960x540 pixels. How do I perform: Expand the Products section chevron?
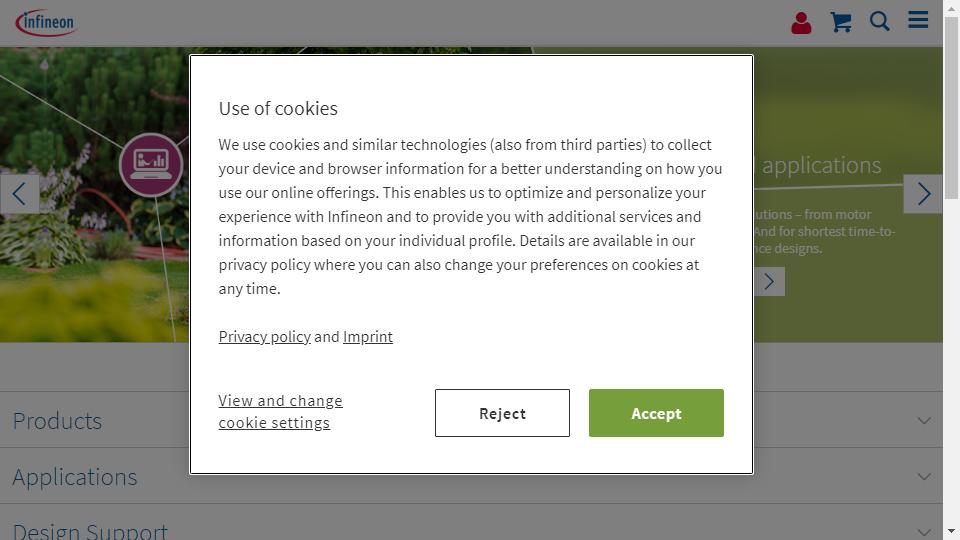coord(924,421)
